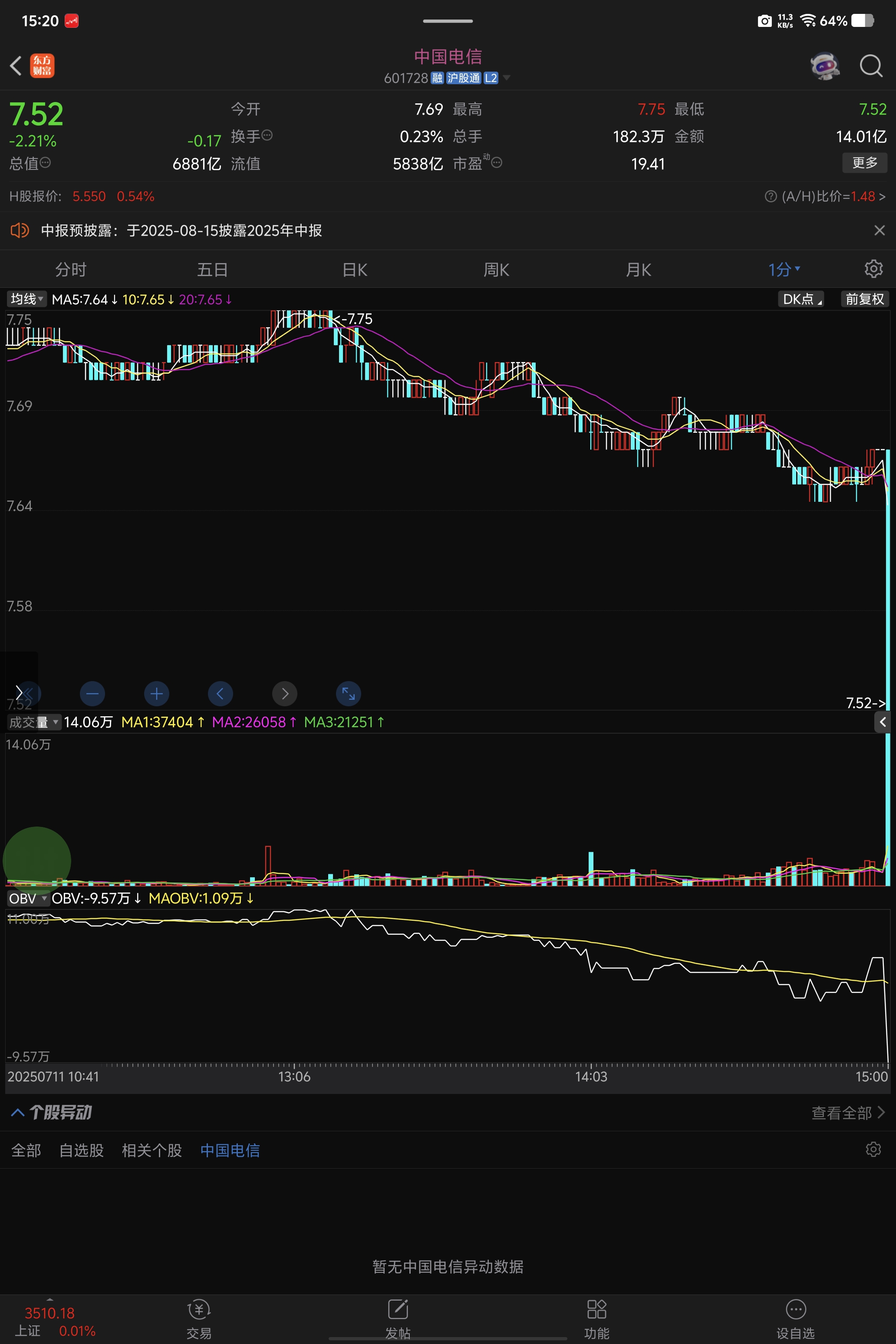Tap the A/H比价 help icon
This screenshot has height=1344, width=896.
point(770,197)
